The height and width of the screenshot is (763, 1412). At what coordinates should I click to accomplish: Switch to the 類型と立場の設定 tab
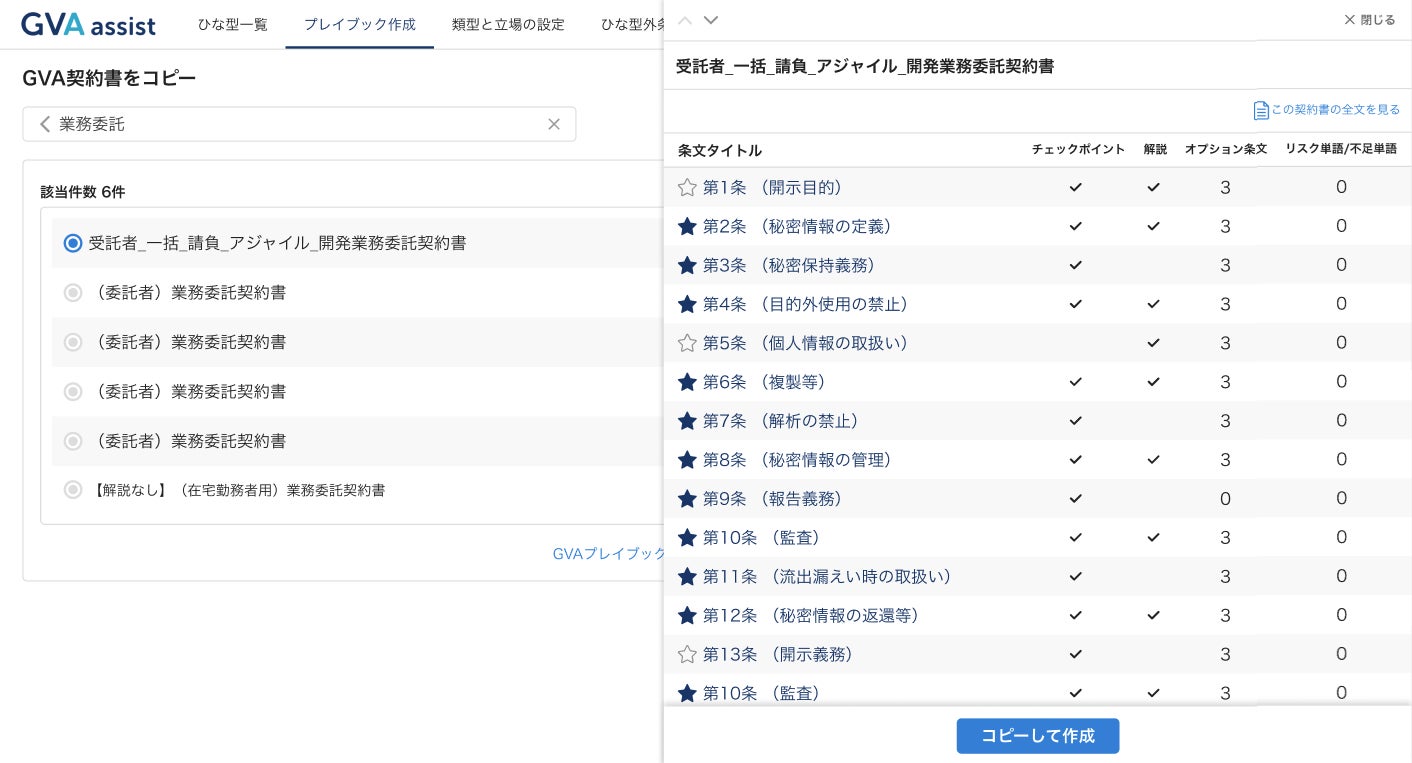(508, 24)
